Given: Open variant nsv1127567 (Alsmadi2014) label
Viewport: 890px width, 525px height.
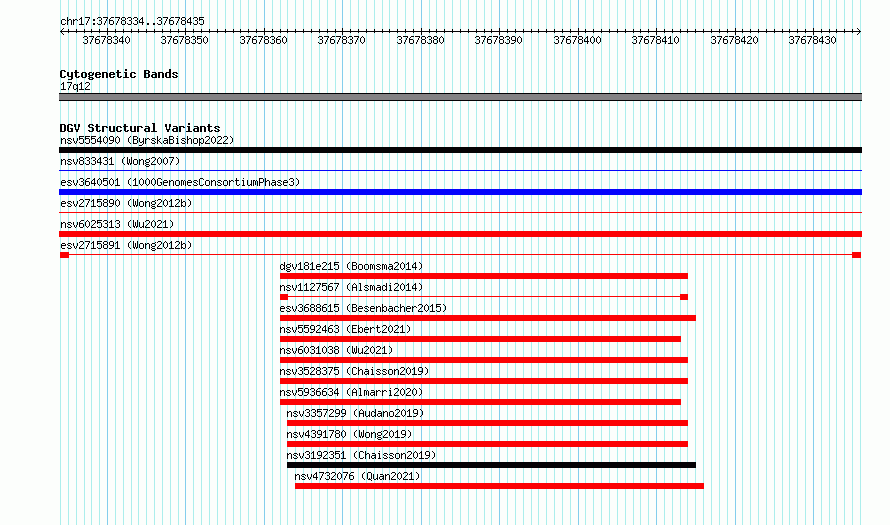Looking at the screenshot, I should [x=351, y=287].
